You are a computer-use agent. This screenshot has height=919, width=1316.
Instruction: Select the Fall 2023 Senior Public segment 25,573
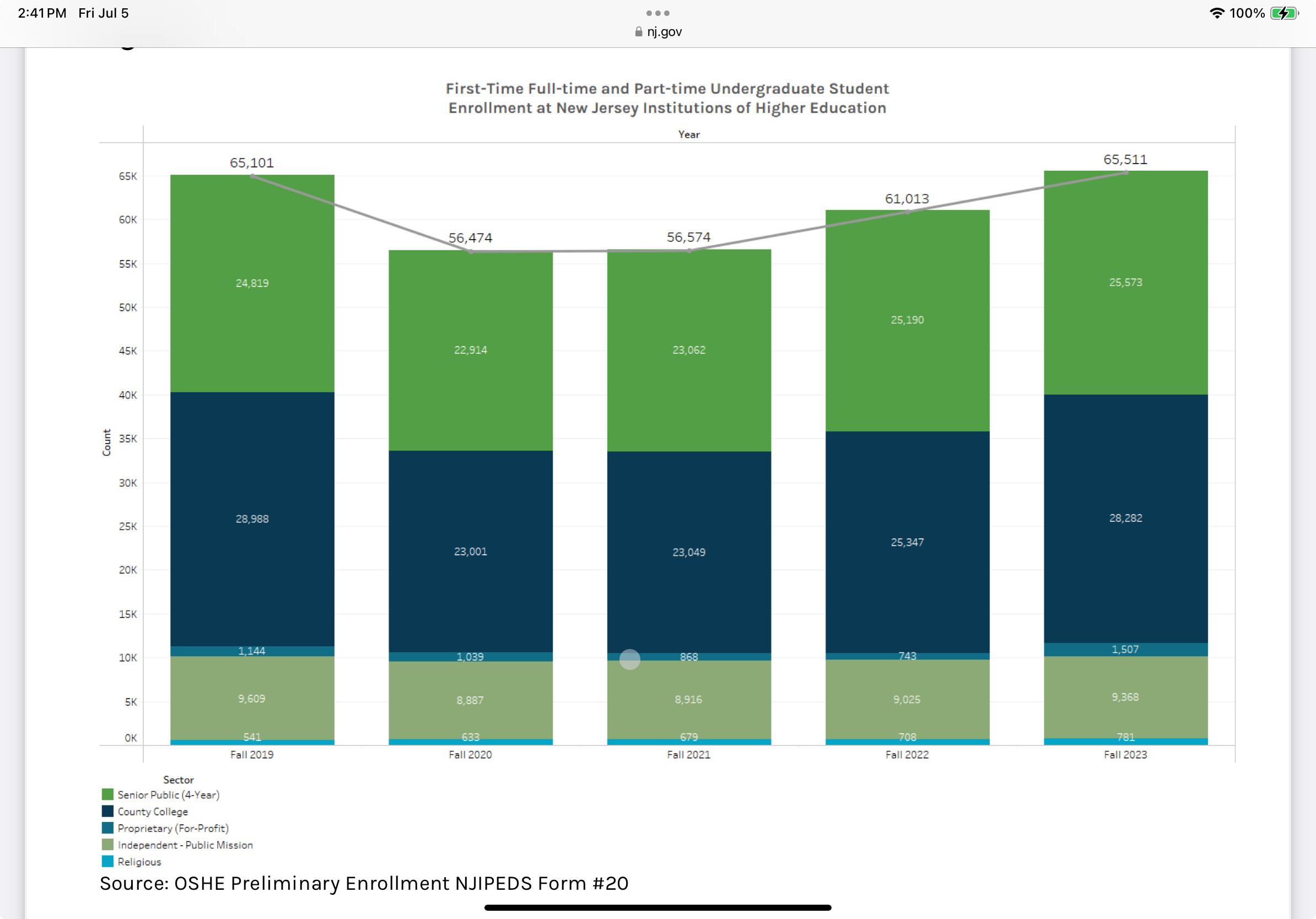coord(1125,282)
